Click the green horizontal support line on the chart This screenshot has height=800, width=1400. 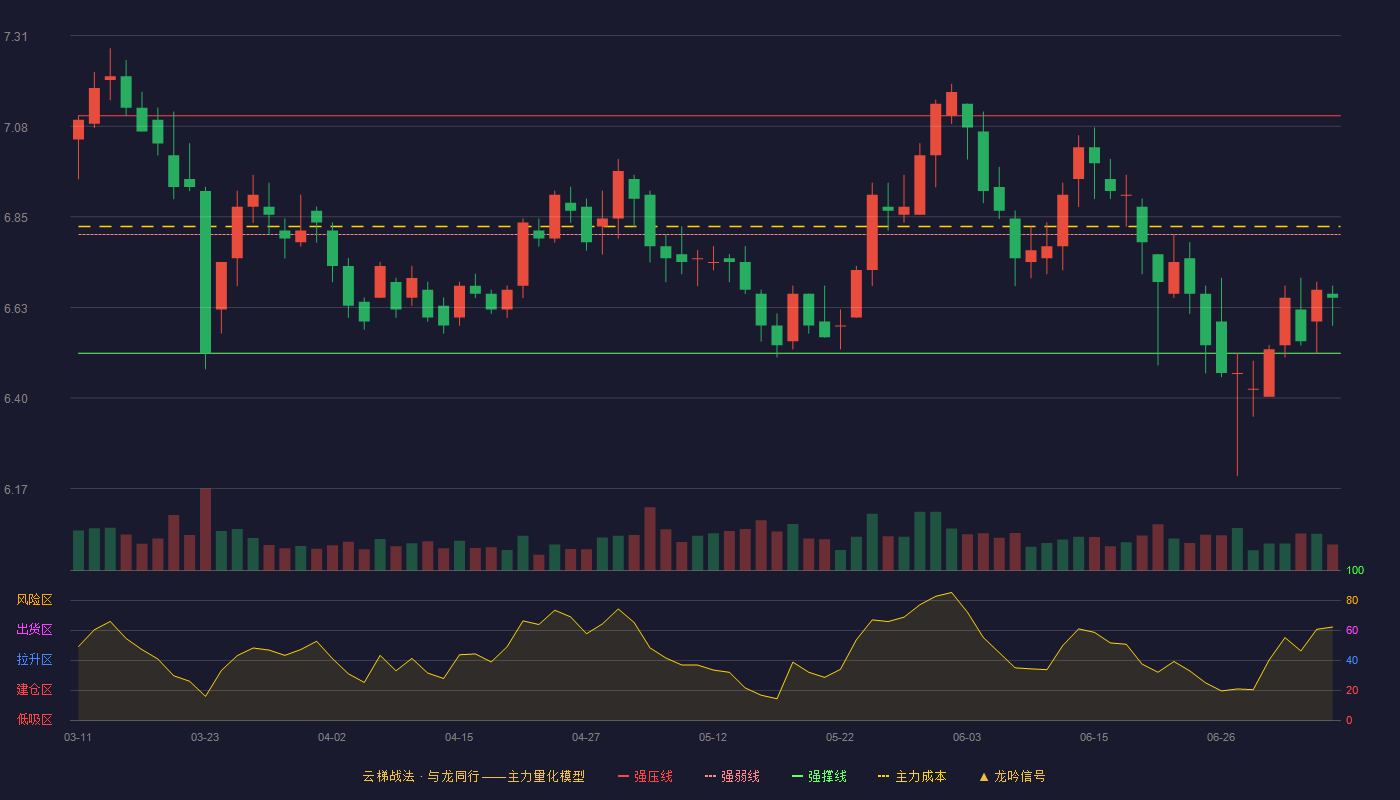(709, 353)
